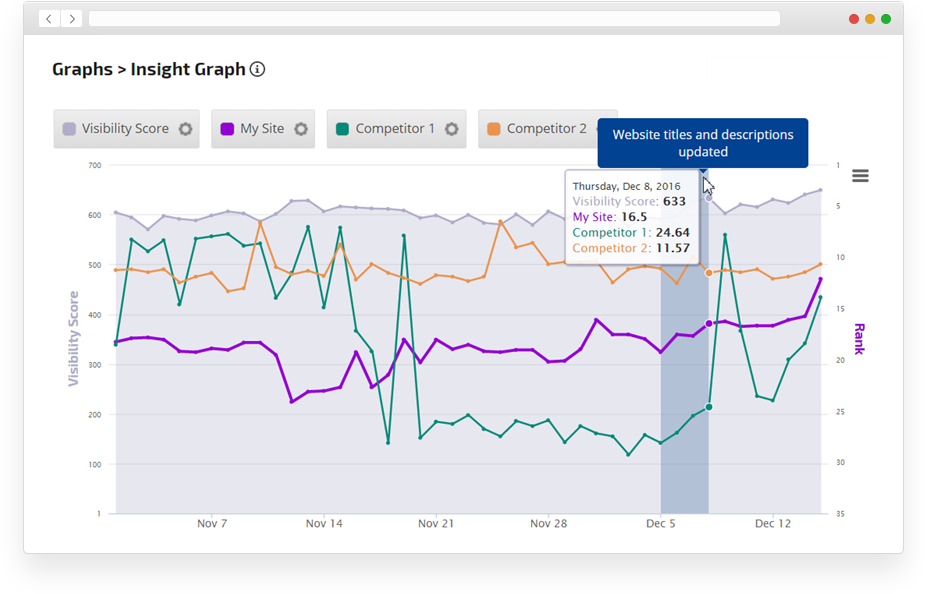Click the browser address bar

click(x=434, y=19)
